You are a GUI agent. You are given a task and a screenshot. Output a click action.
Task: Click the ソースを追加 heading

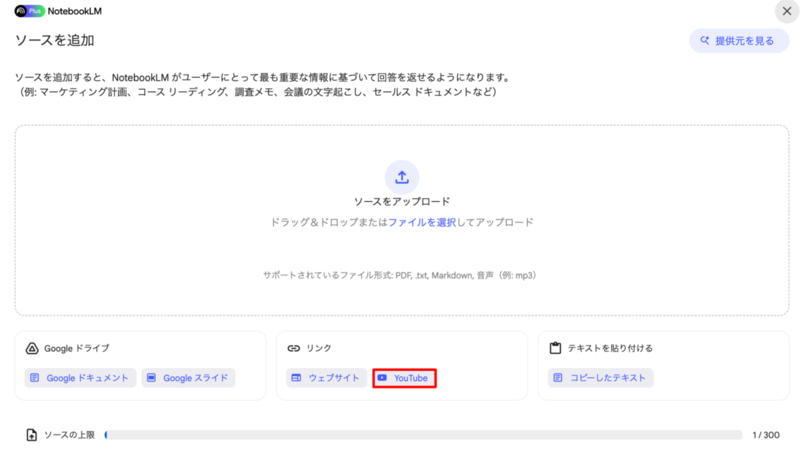pyautogui.click(x=54, y=40)
